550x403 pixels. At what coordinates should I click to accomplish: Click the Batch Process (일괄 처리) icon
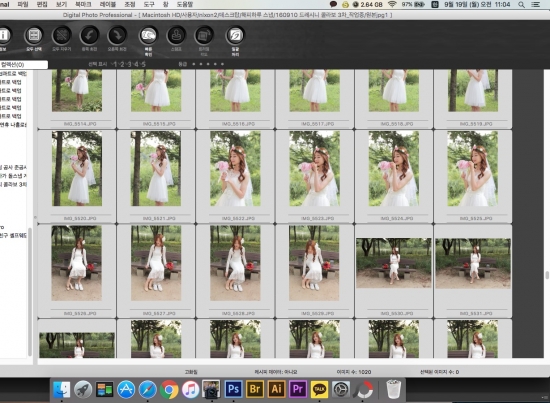(235, 35)
